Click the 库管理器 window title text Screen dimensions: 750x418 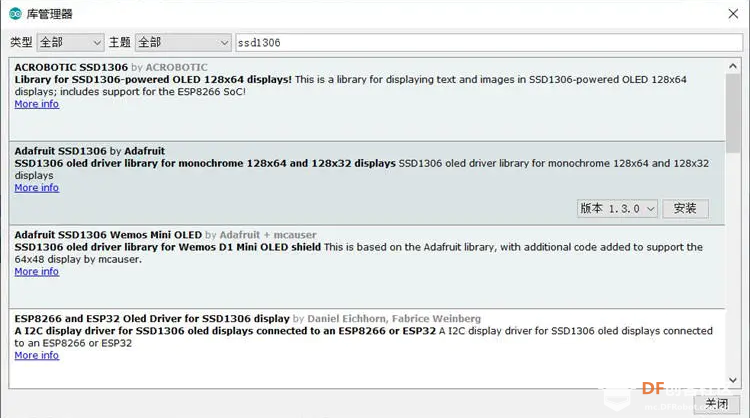(x=49, y=14)
